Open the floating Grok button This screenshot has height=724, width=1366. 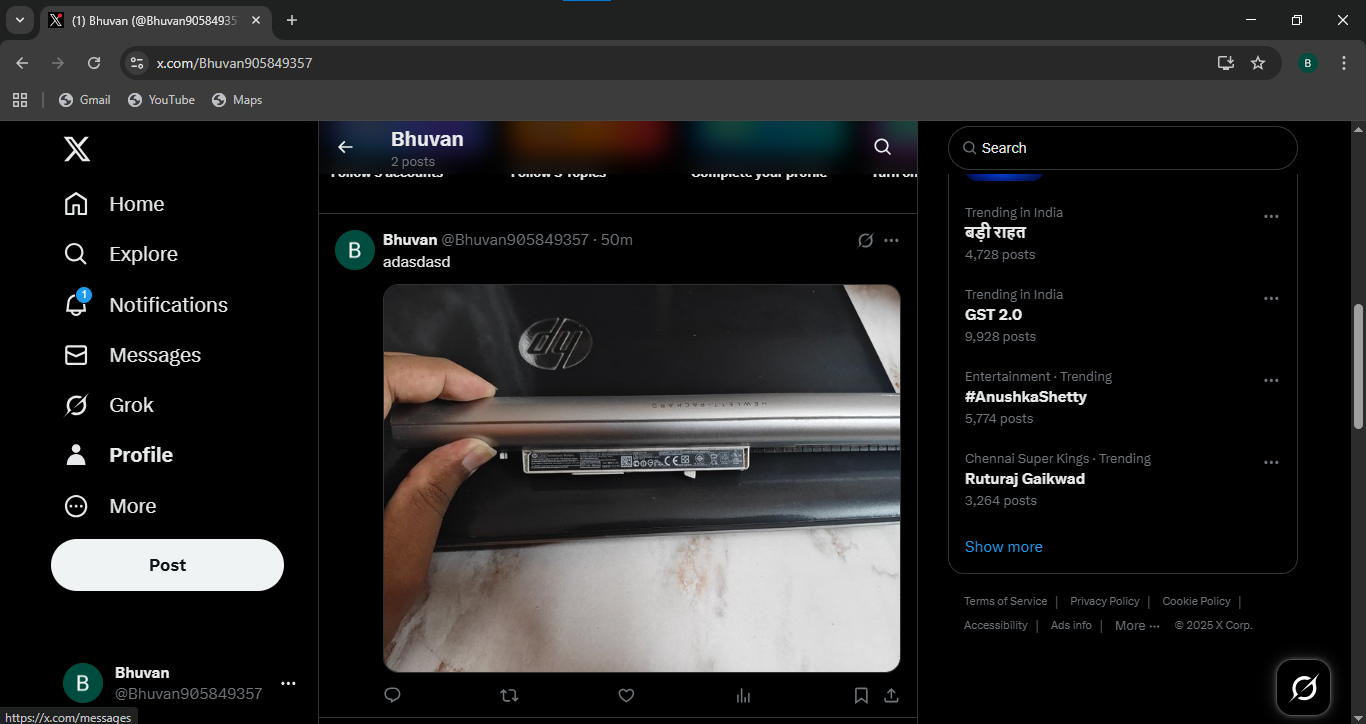tap(1303, 687)
